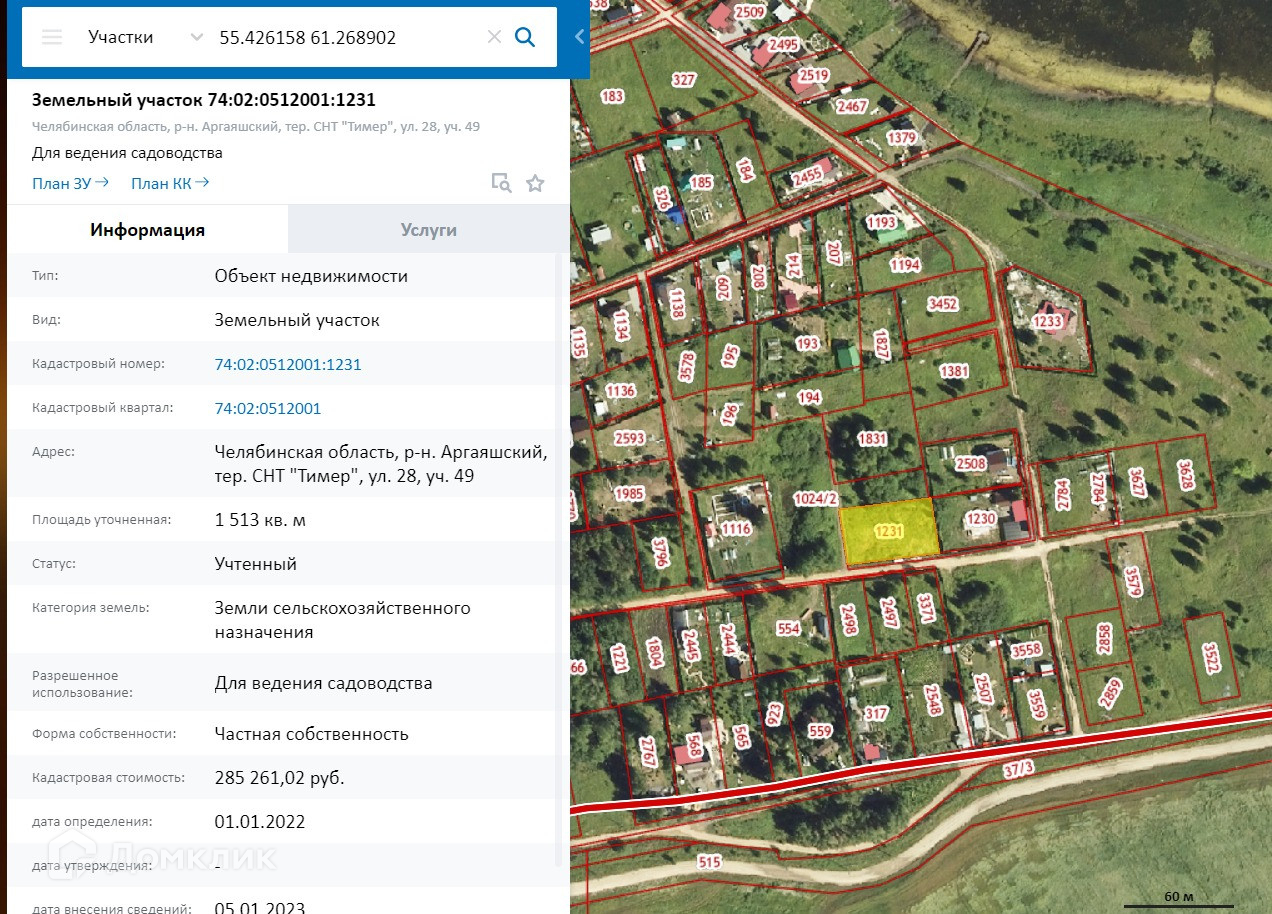Viewport: 1272px width, 914px height.
Task: Collapse the side panel with arrow
Action: click(579, 37)
